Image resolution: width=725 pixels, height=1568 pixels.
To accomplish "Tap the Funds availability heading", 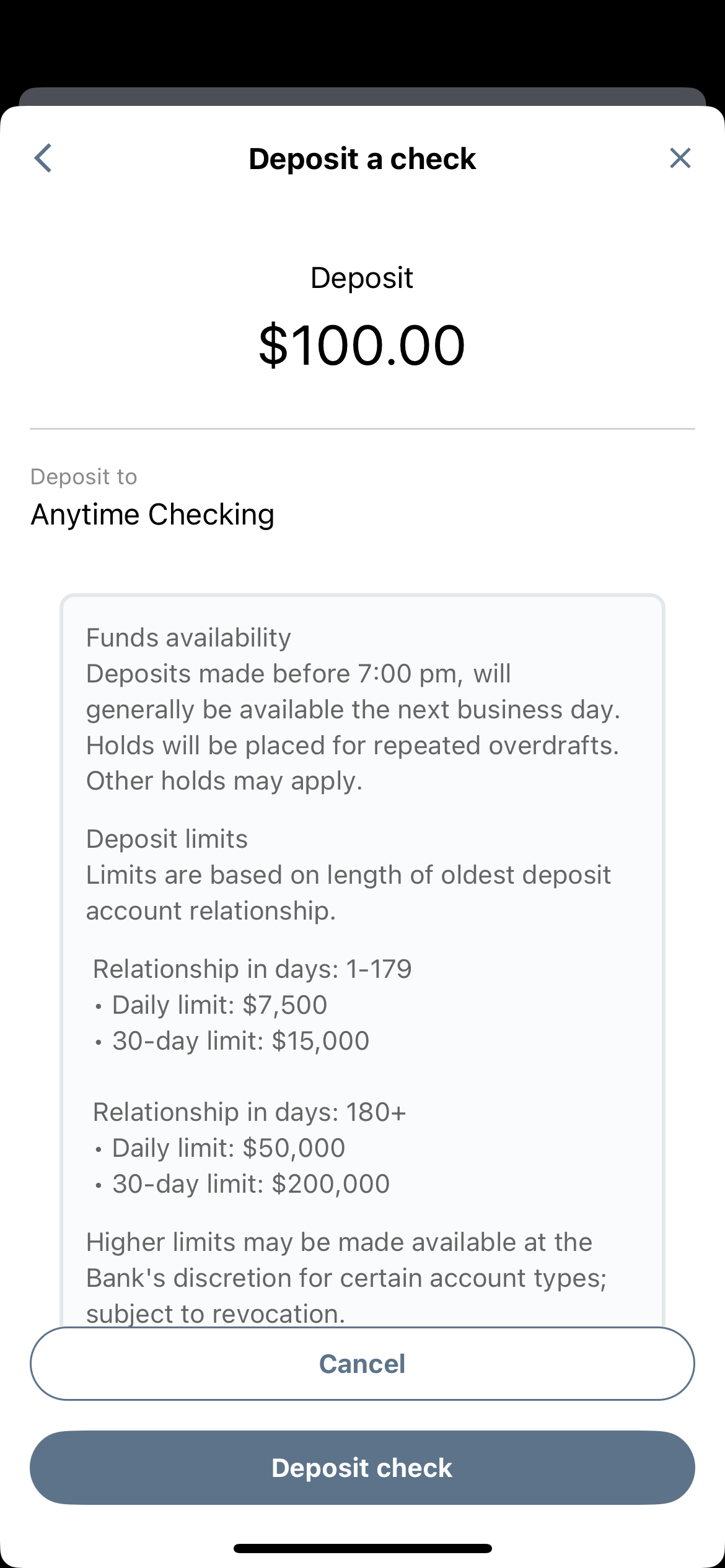I will pos(188,638).
